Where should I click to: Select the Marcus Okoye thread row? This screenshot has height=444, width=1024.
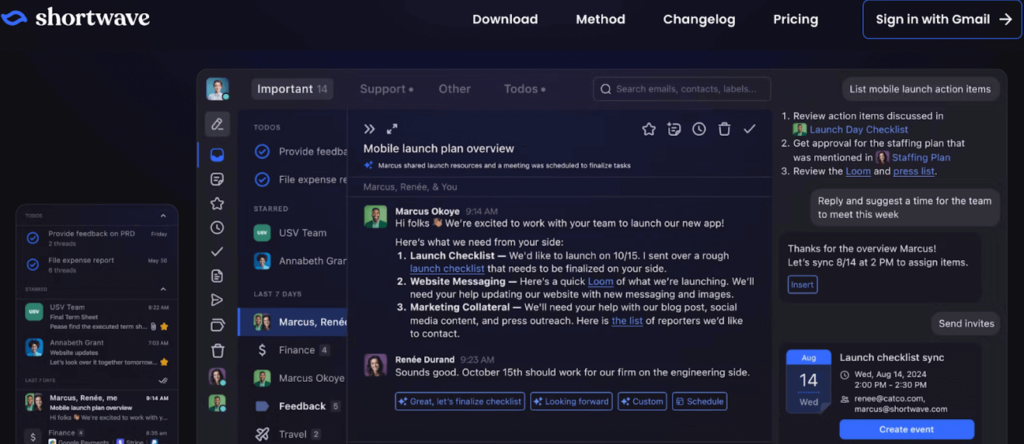tap(292, 378)
